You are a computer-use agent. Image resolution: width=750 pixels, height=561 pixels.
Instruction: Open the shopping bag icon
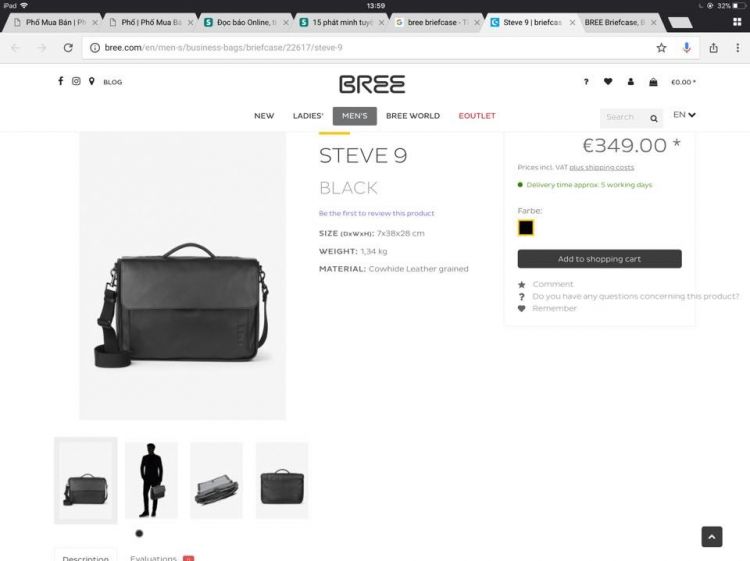click(x=653, y=82)
